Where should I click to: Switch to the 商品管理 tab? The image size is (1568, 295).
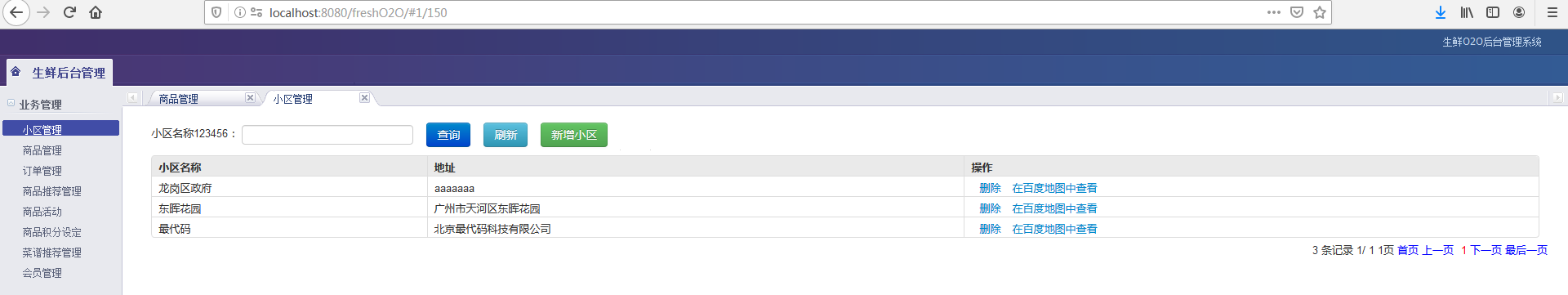click(x=179, y=99)
